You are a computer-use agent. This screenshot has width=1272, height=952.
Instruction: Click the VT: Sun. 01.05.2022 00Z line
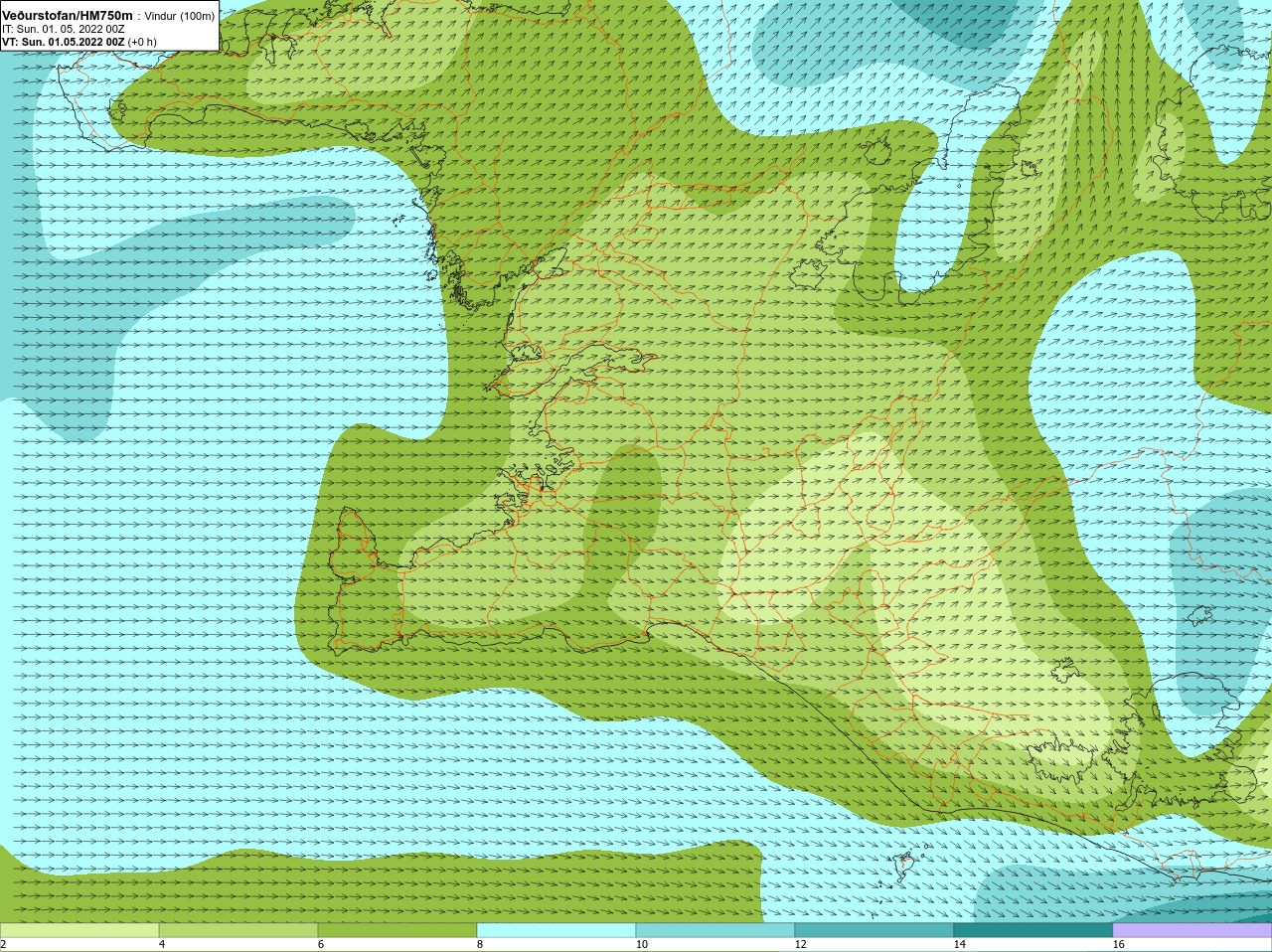[64, 42]
